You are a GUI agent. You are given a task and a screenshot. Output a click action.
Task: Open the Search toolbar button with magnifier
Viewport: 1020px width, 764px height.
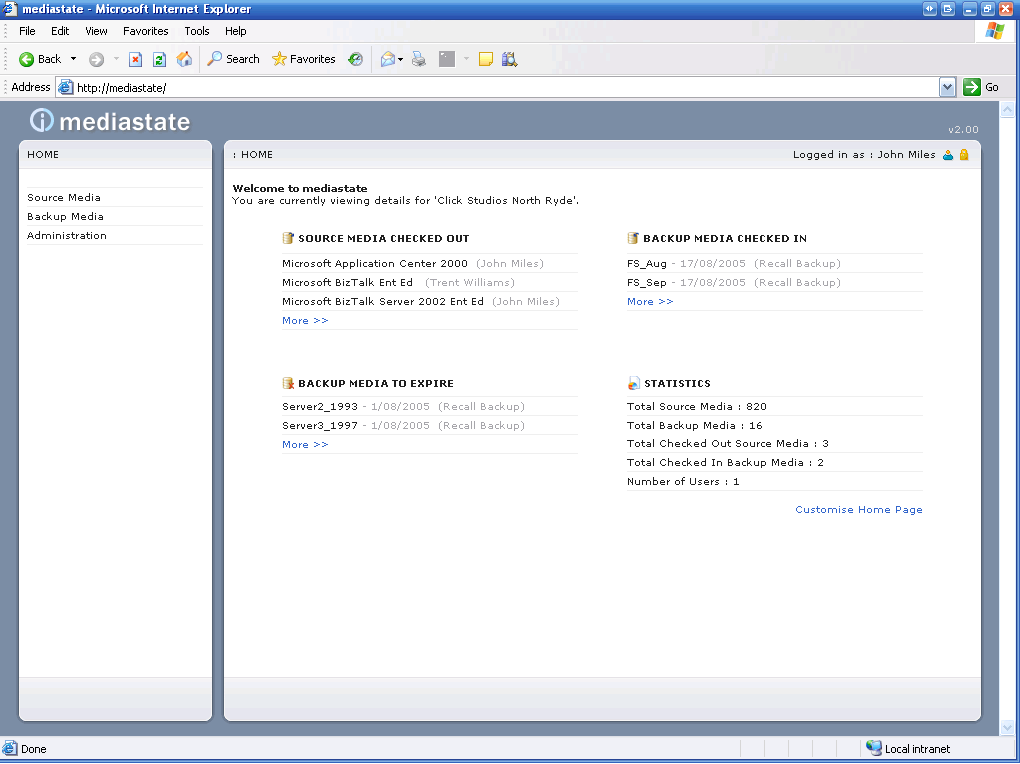point(233,59)
